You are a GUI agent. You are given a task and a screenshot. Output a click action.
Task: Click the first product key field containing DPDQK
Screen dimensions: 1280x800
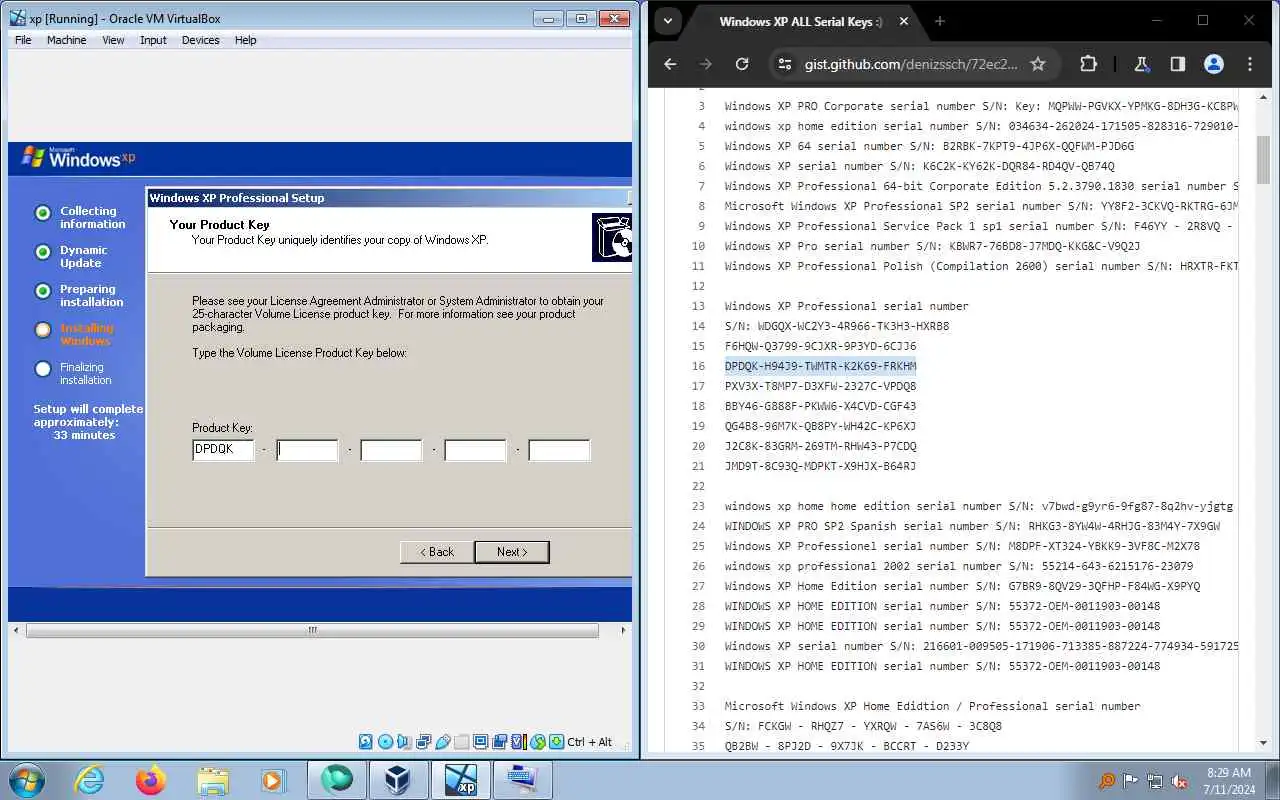click(223, 450)
